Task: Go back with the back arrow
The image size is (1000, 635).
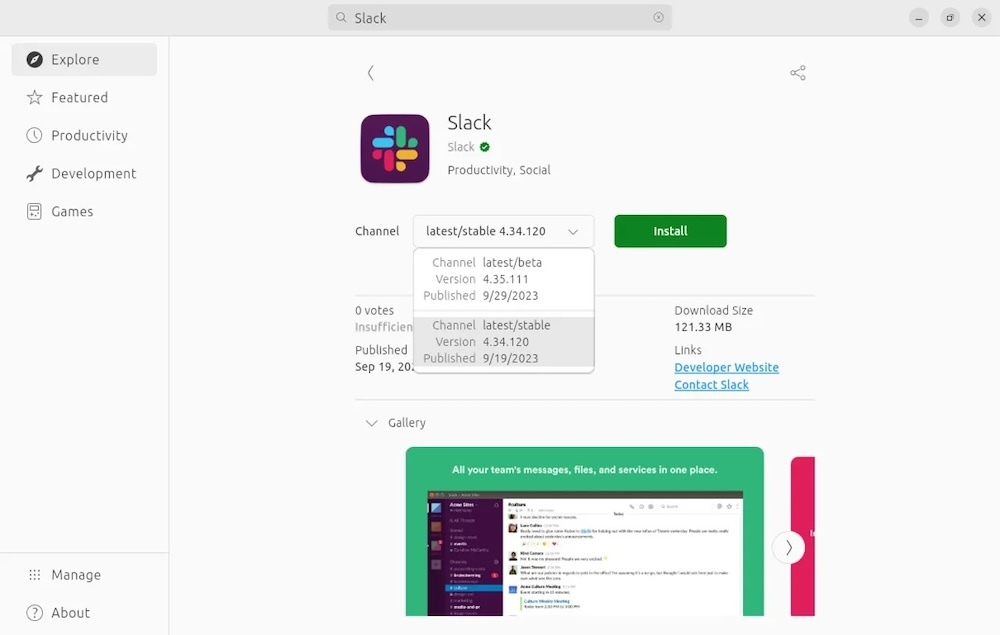Action: 371,73
